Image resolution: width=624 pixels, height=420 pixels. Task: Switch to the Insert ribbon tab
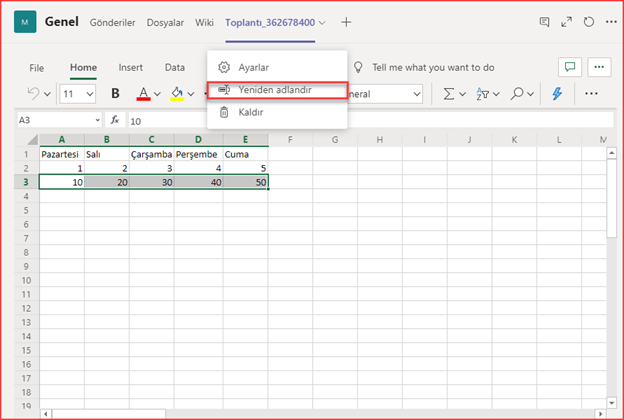[131, 68]
